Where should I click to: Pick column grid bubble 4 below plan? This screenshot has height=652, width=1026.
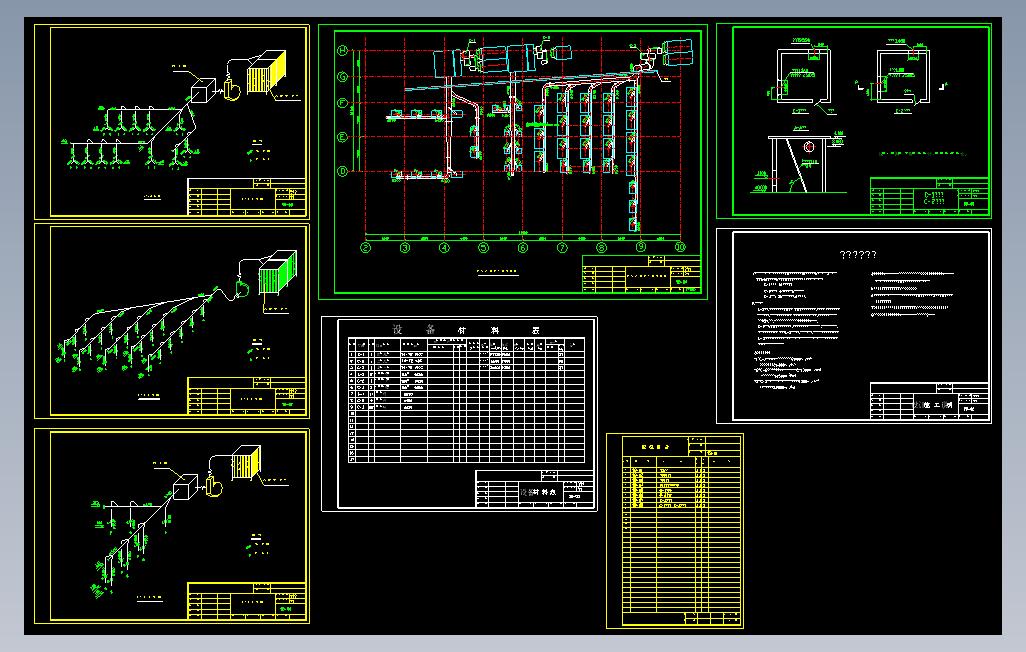pyautogui.click(x=444, y=247)
